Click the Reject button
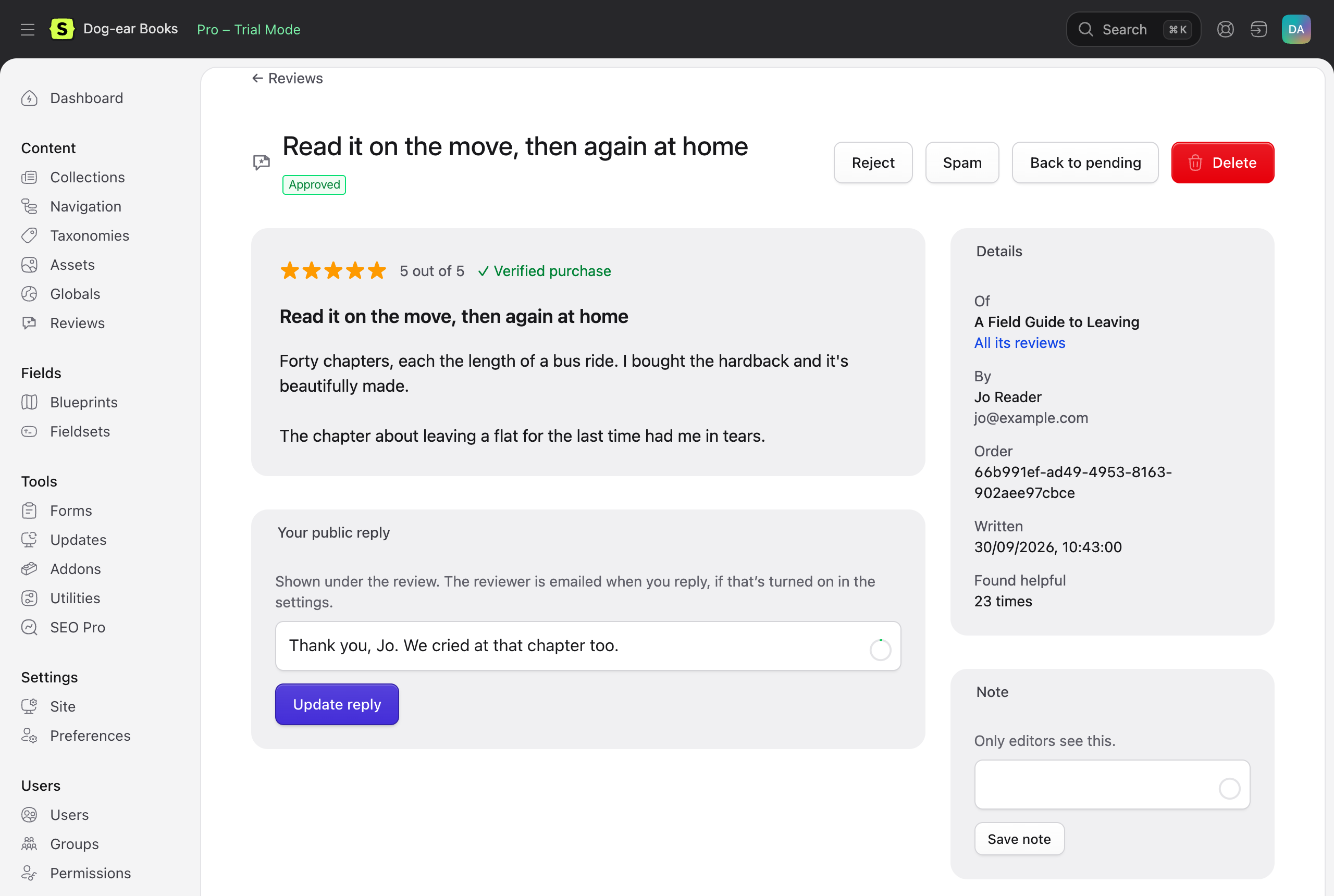This screenshot has height=896, width=1334. point(873,163)
